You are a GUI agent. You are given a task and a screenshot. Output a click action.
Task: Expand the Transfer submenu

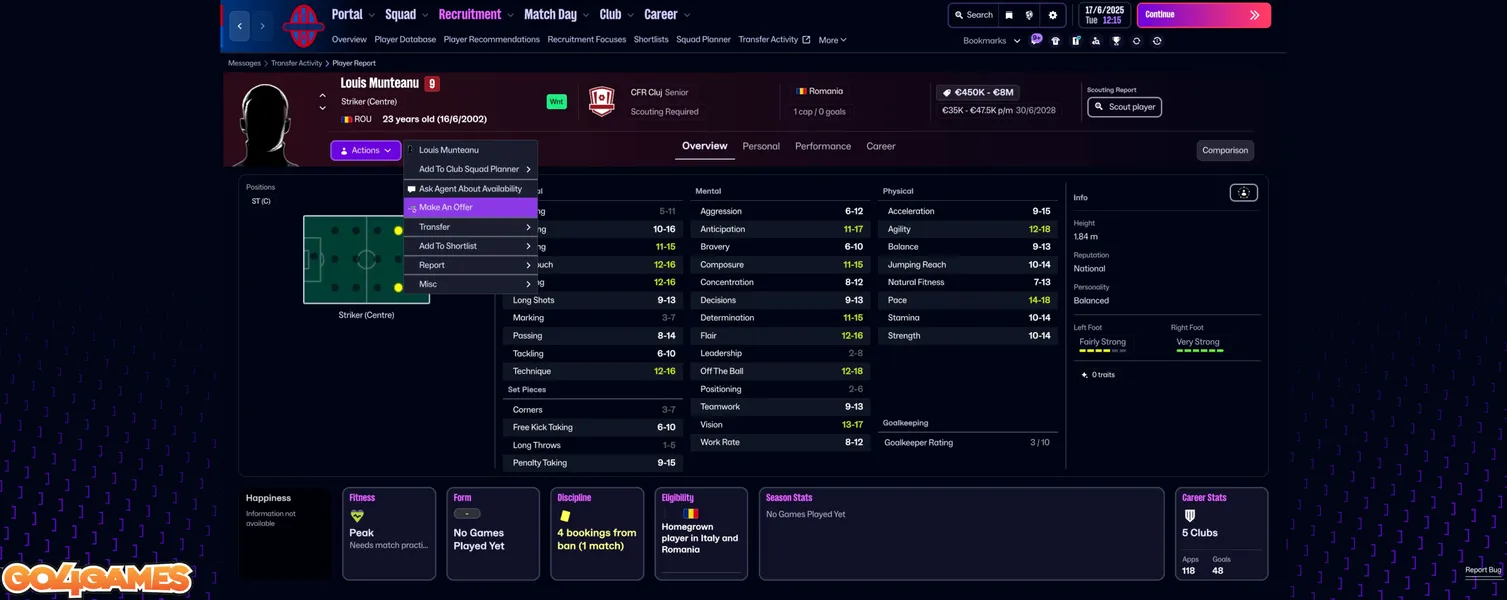(x=470, y=227)
